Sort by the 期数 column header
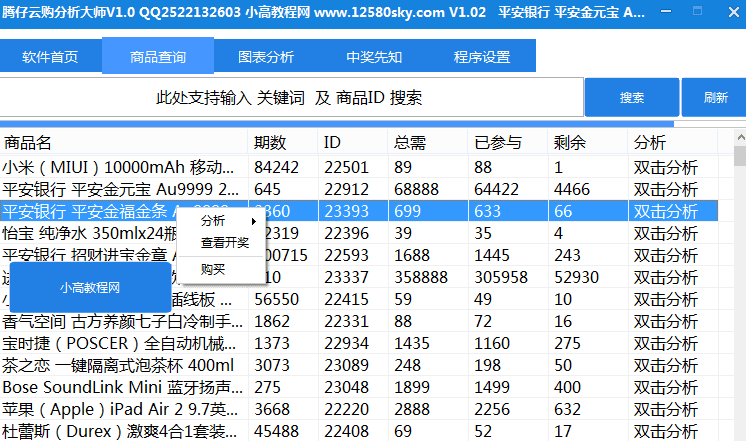Viewport: 746px width, 441px height. pyautogui.click(x=283, y=142)
